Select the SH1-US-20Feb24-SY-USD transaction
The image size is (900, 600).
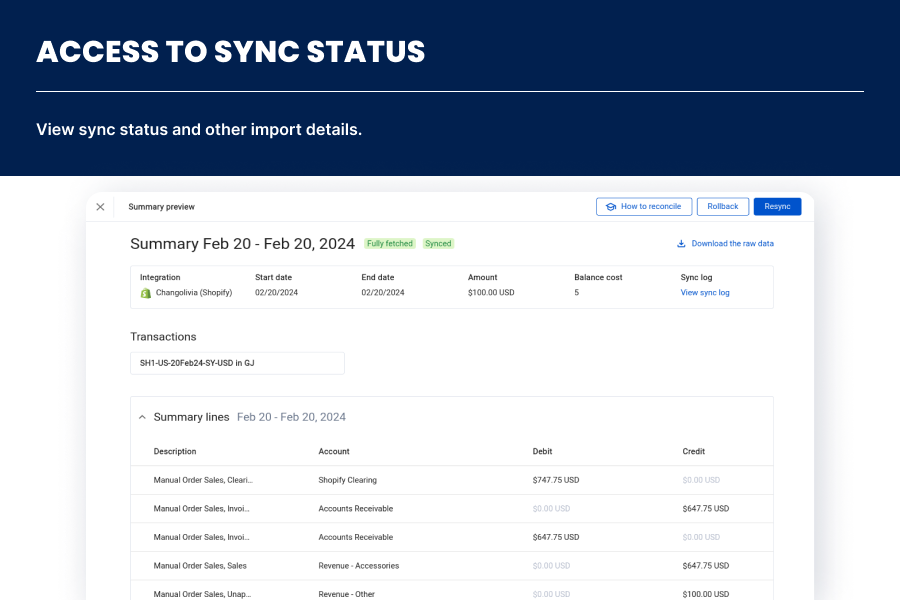coord(237,363)
